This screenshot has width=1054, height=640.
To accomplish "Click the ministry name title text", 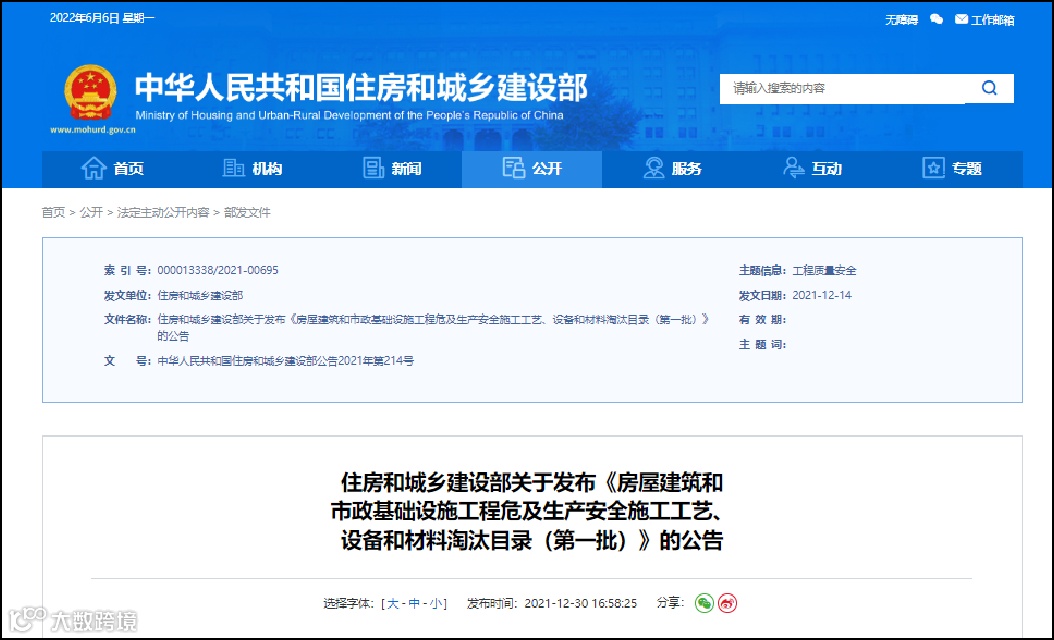I will (361, 87).
